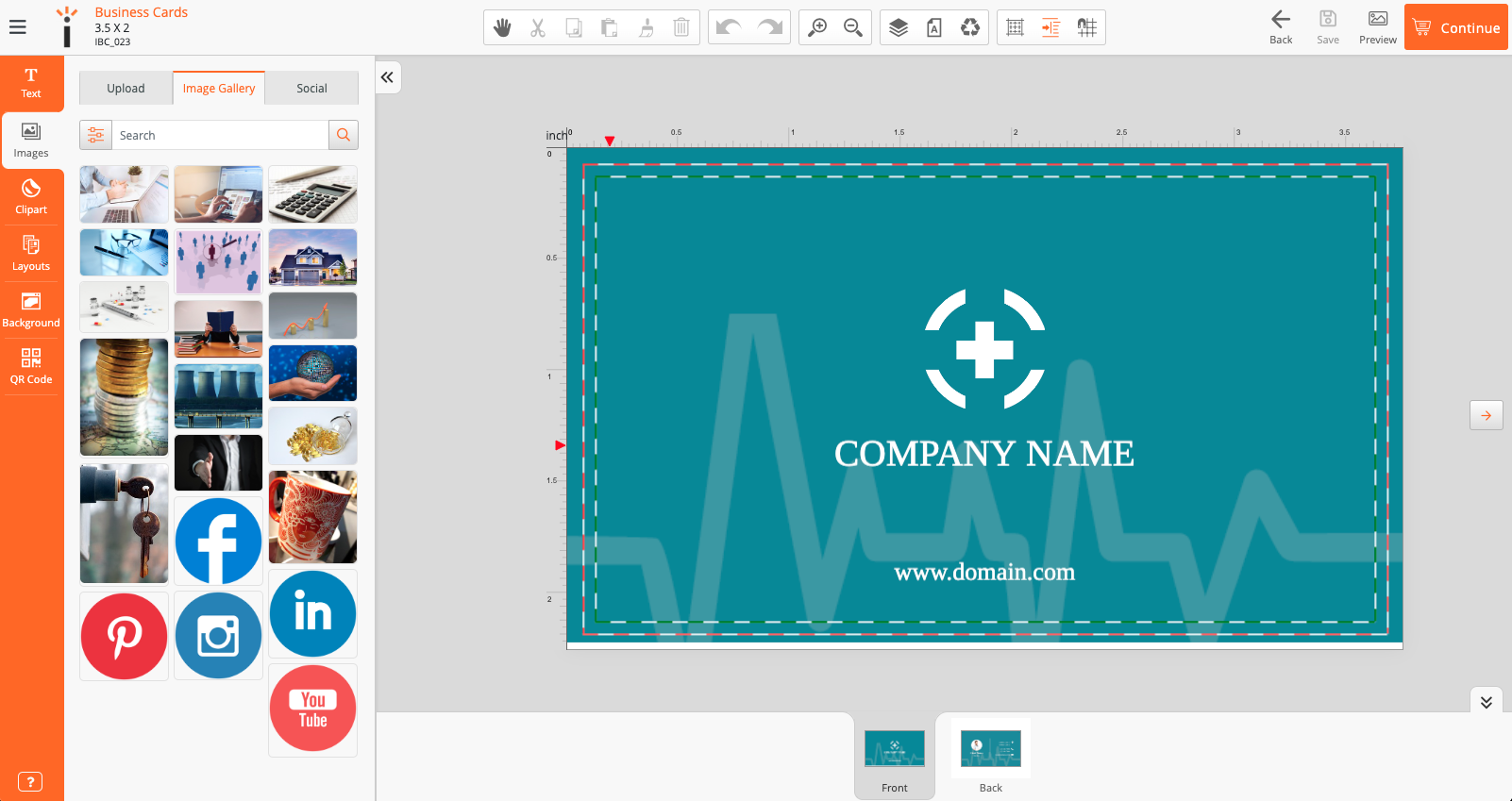Collapse the image gallery side panel

point(387,77)
